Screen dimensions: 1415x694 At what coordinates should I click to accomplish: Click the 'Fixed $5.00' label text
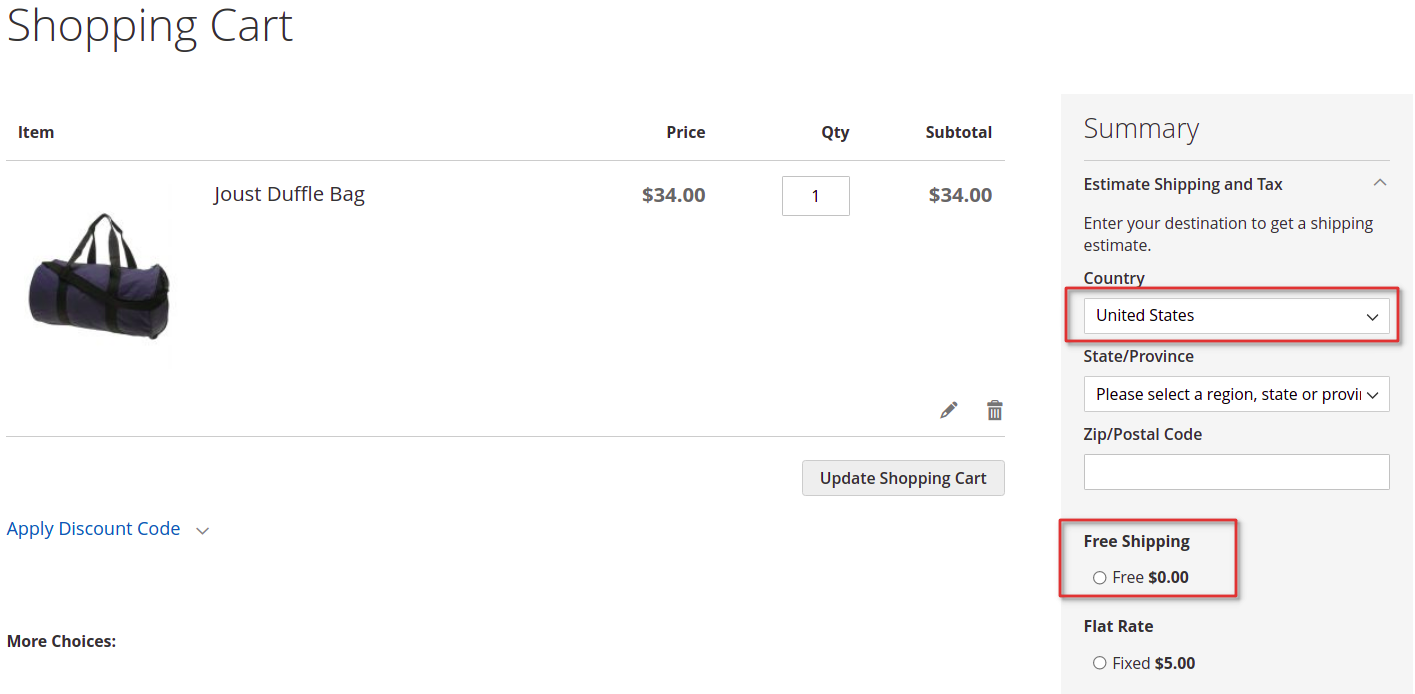(1154, 663)
